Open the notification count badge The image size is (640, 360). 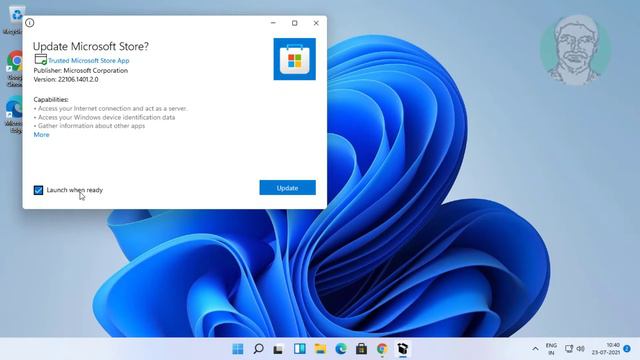click(x=627, y=349)
